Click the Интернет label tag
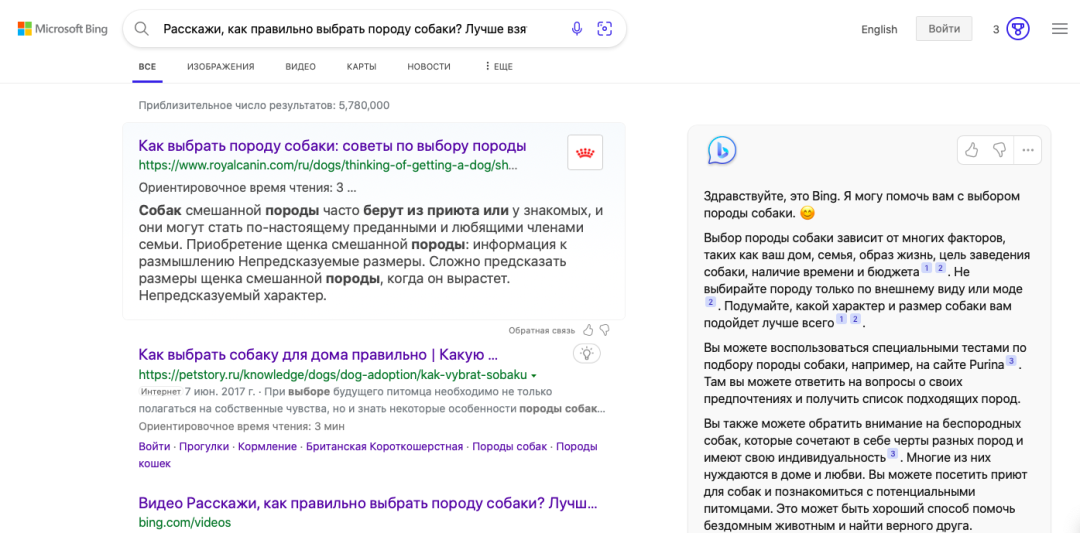The width and height of the screenshot is (1080, 533). point(160,391)
